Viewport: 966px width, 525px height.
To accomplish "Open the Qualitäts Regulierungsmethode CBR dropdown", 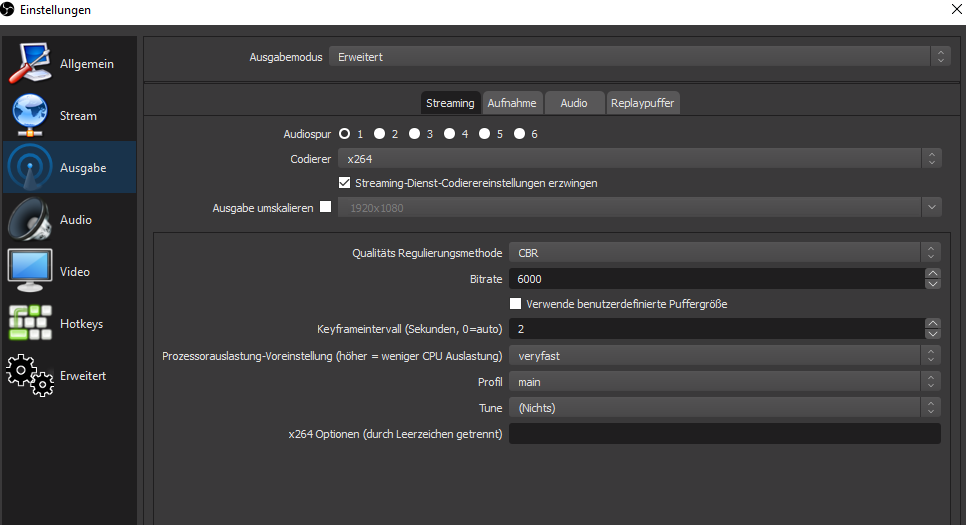I will pyautogui.click(x=724, y=253).
